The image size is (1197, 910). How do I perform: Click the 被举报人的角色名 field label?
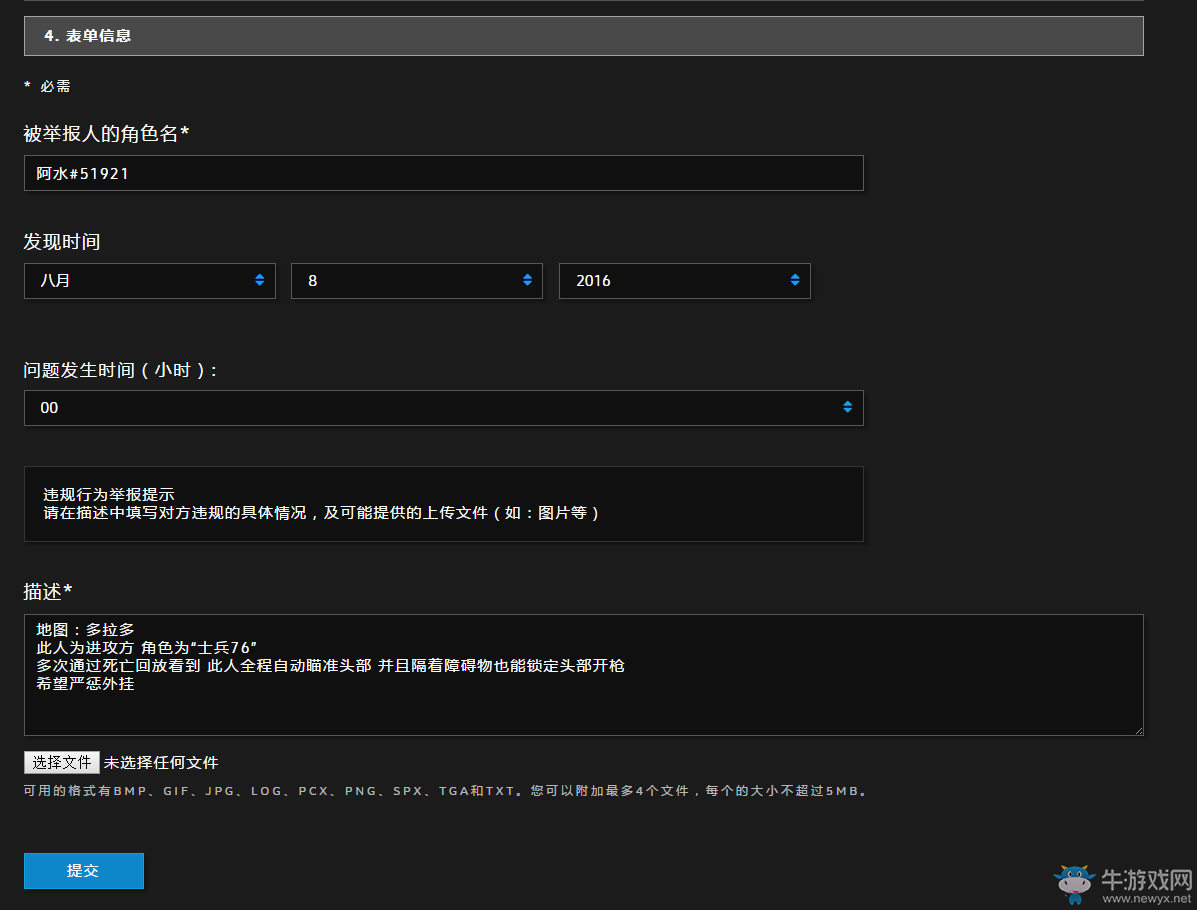tap(106, 133)
